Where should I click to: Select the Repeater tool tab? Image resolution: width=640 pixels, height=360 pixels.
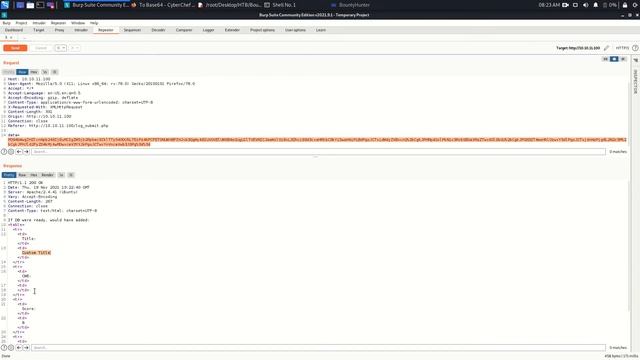click(x=106, y=30)
